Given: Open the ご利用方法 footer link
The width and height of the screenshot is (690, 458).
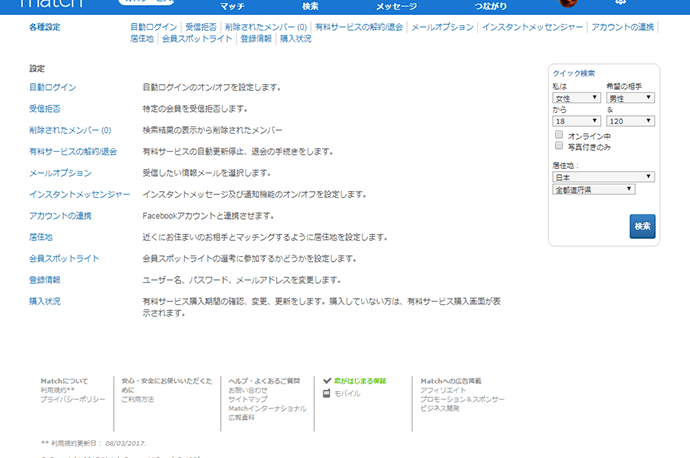Looking at the screenshot, I should (x=138, y=399).
